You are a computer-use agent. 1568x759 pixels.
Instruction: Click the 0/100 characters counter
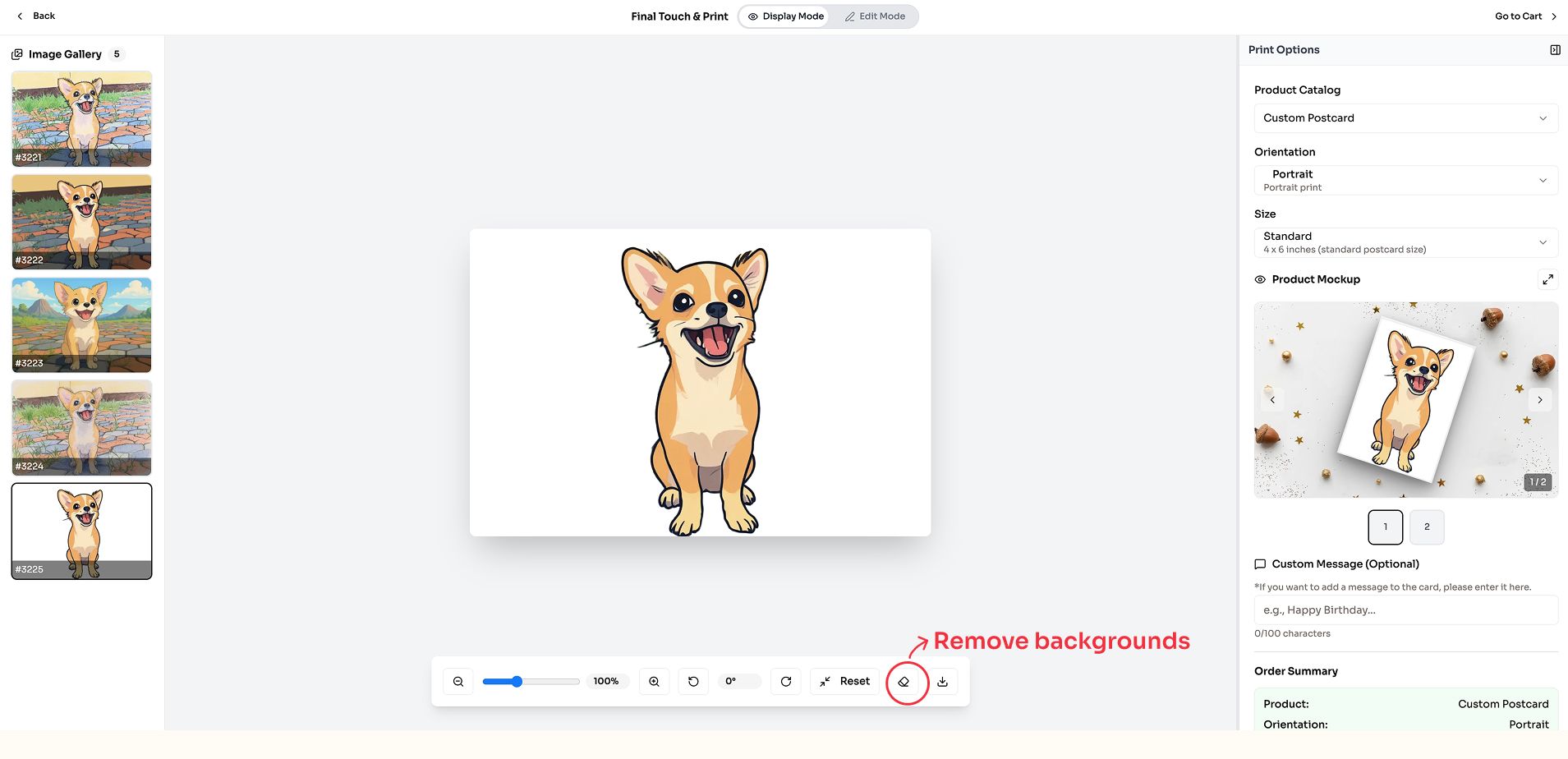1292,634
